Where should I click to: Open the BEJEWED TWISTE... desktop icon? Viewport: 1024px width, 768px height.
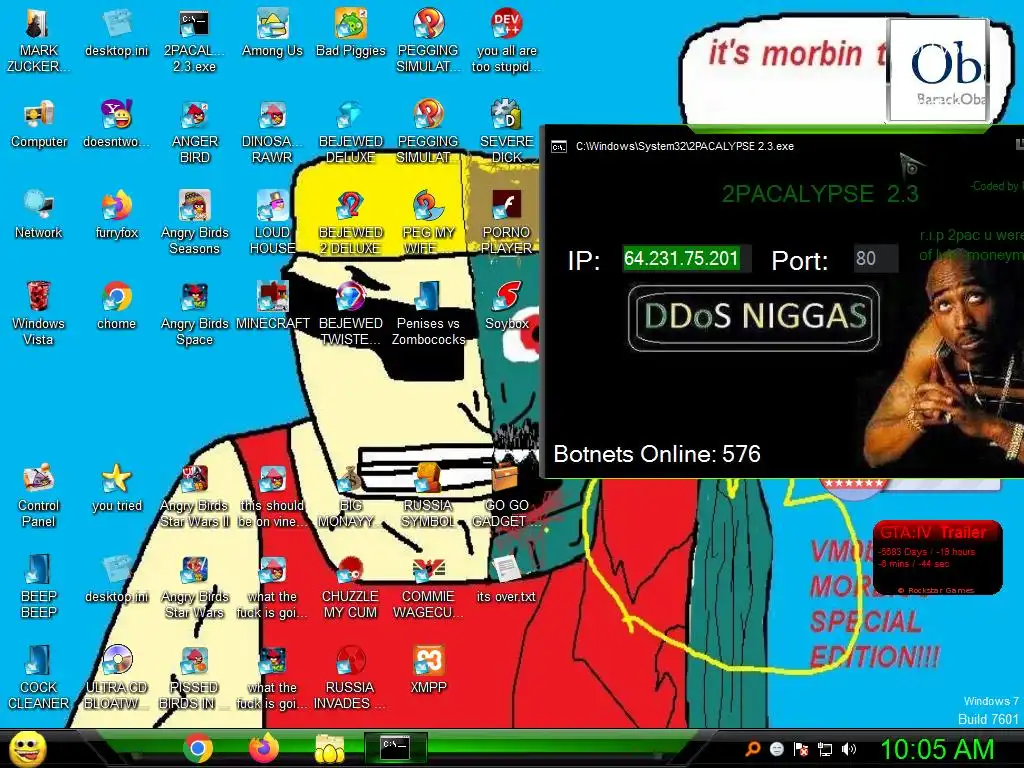pyautogui.click(x=351, y=312)
